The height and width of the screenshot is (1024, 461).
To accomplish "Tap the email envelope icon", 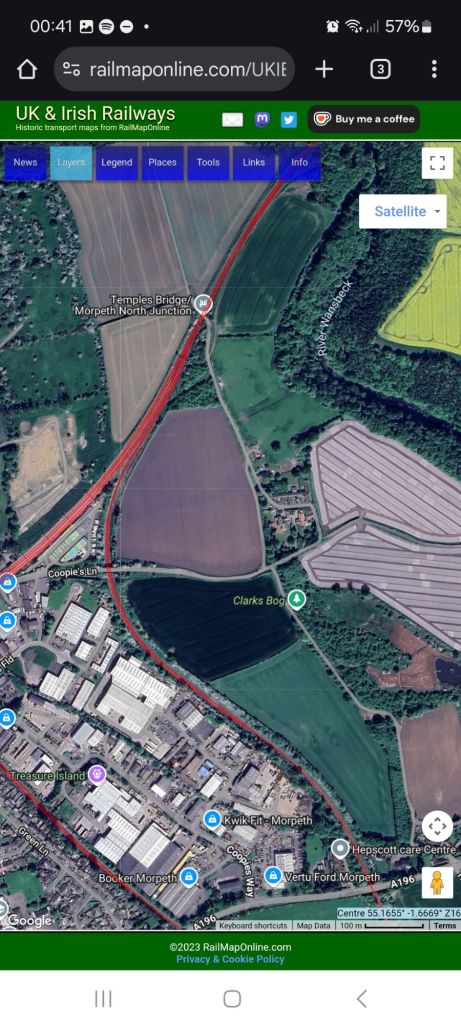I will (232, 120).
